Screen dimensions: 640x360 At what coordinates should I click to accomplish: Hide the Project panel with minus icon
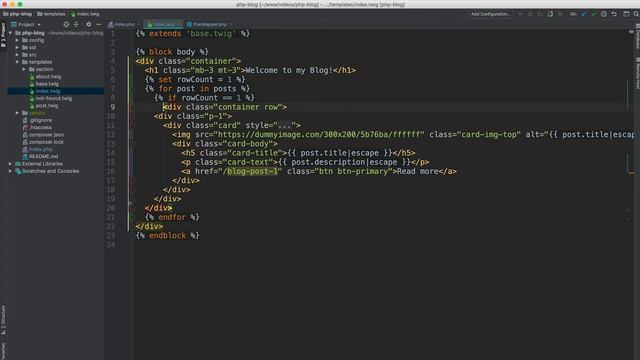(99, 24)
